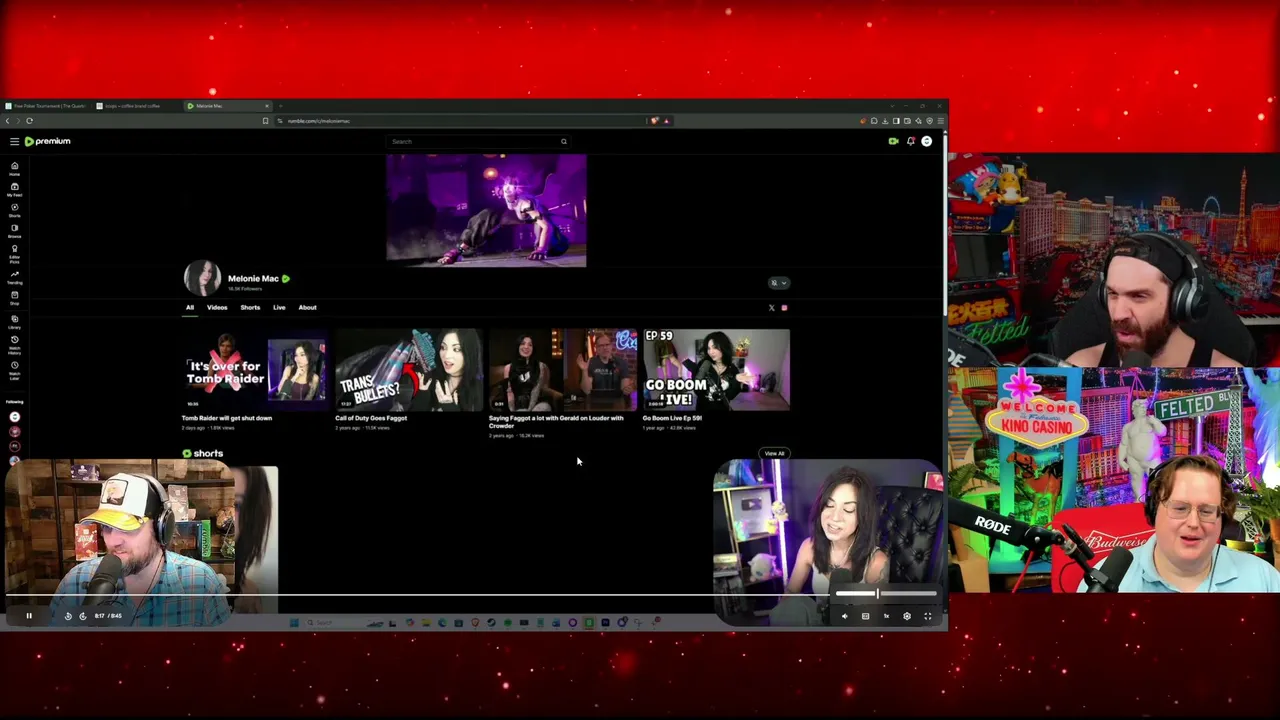This screenshot has width=1280, height=720.
Task: Click the Melonie Mac channel name
Action: 253,279
